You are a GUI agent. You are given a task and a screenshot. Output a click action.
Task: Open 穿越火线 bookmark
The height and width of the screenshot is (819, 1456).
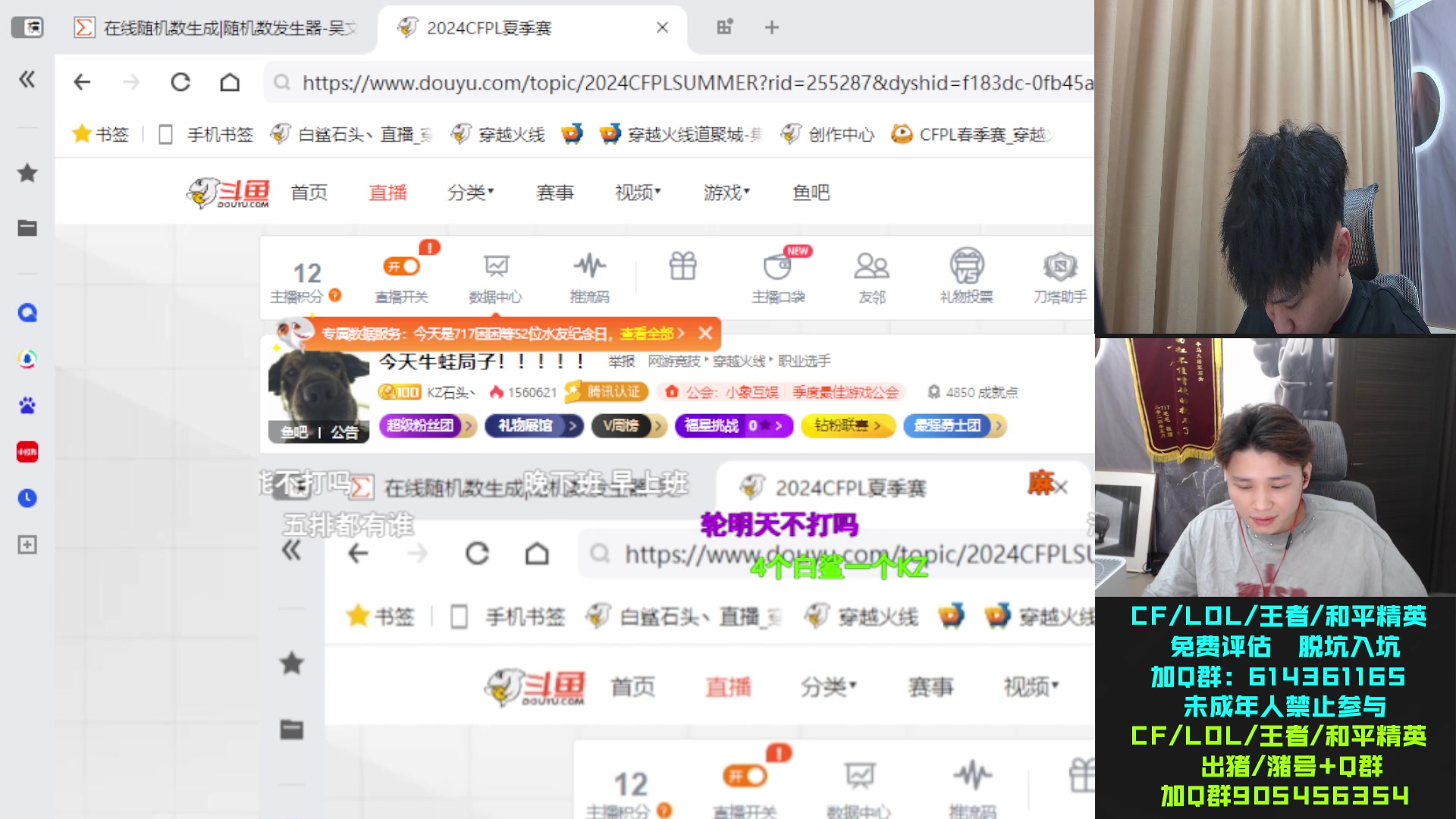tap(497, 134)
